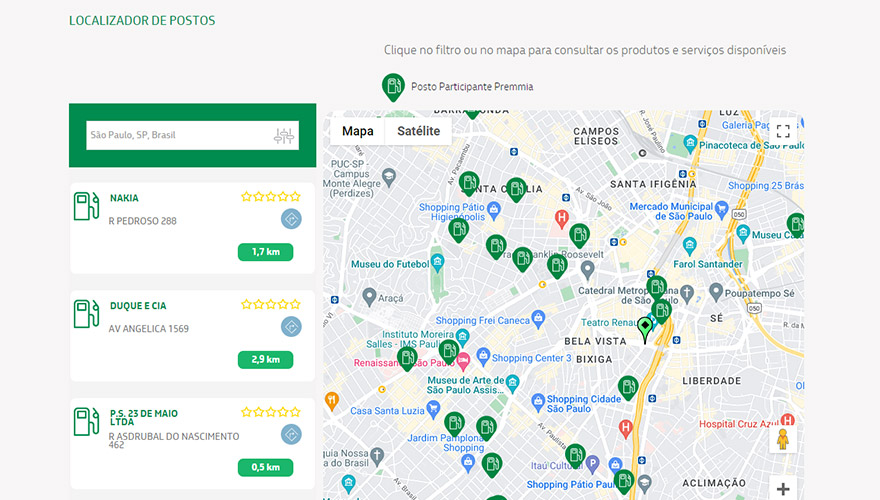Click Museu do Futebol map marker
The image size is (880, 500).
(x=438, y=262)
